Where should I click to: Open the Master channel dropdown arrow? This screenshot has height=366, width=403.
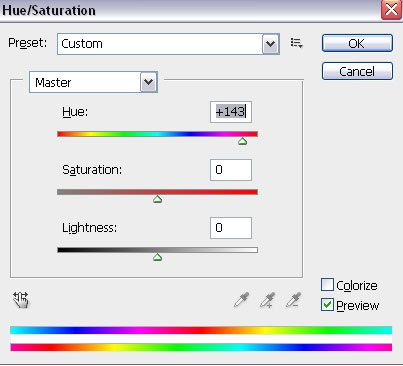(148, 82)
